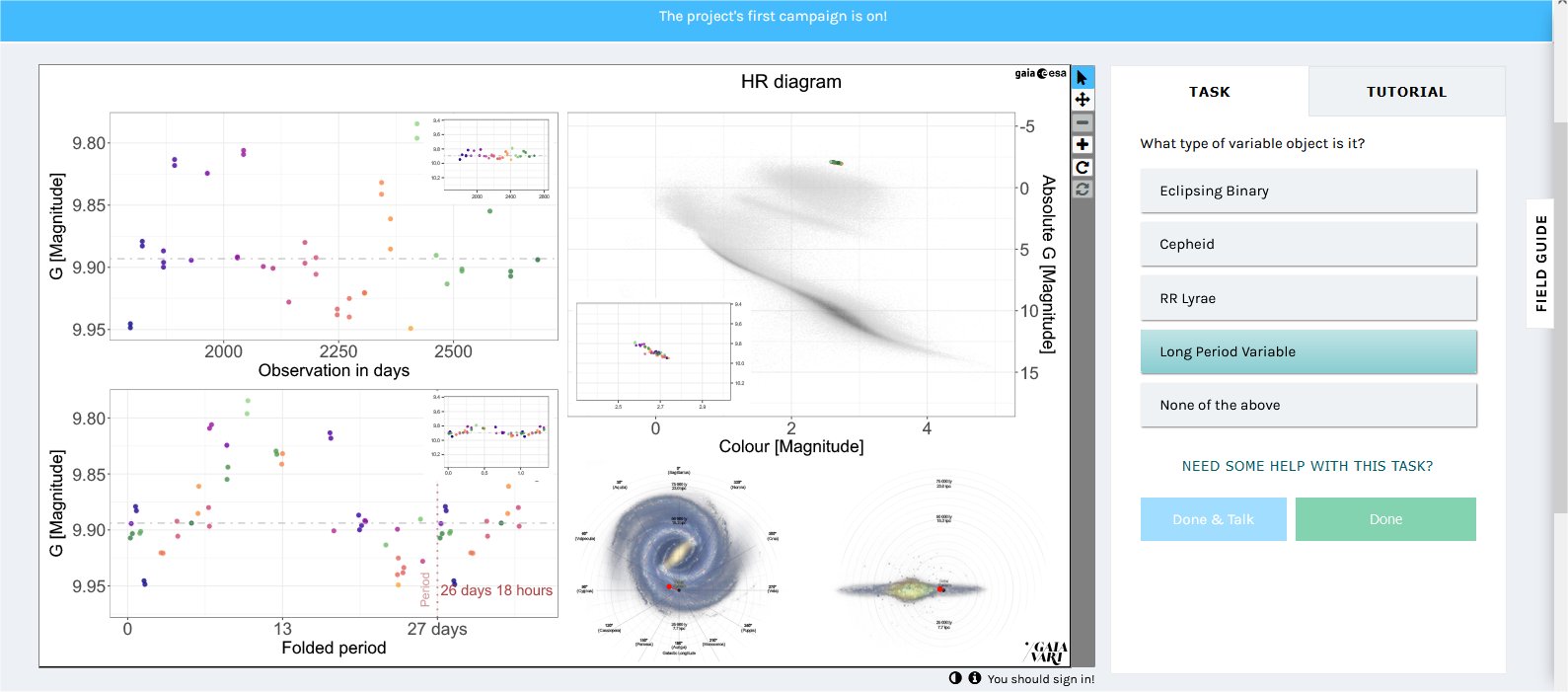Reset the image view
The width and height of the screenshot is (1568, 692).
tap(1083, 189)
